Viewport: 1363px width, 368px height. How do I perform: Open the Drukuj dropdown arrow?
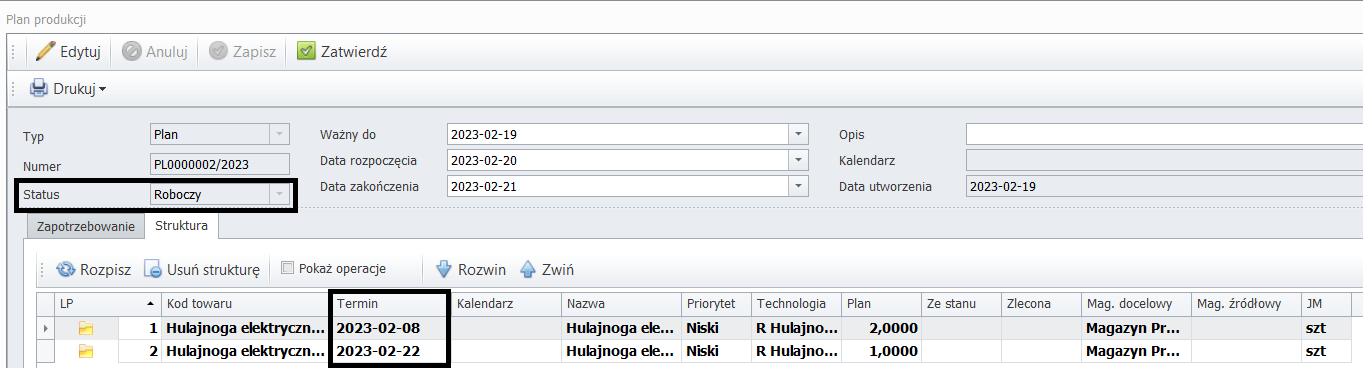(x=102, y=89)
